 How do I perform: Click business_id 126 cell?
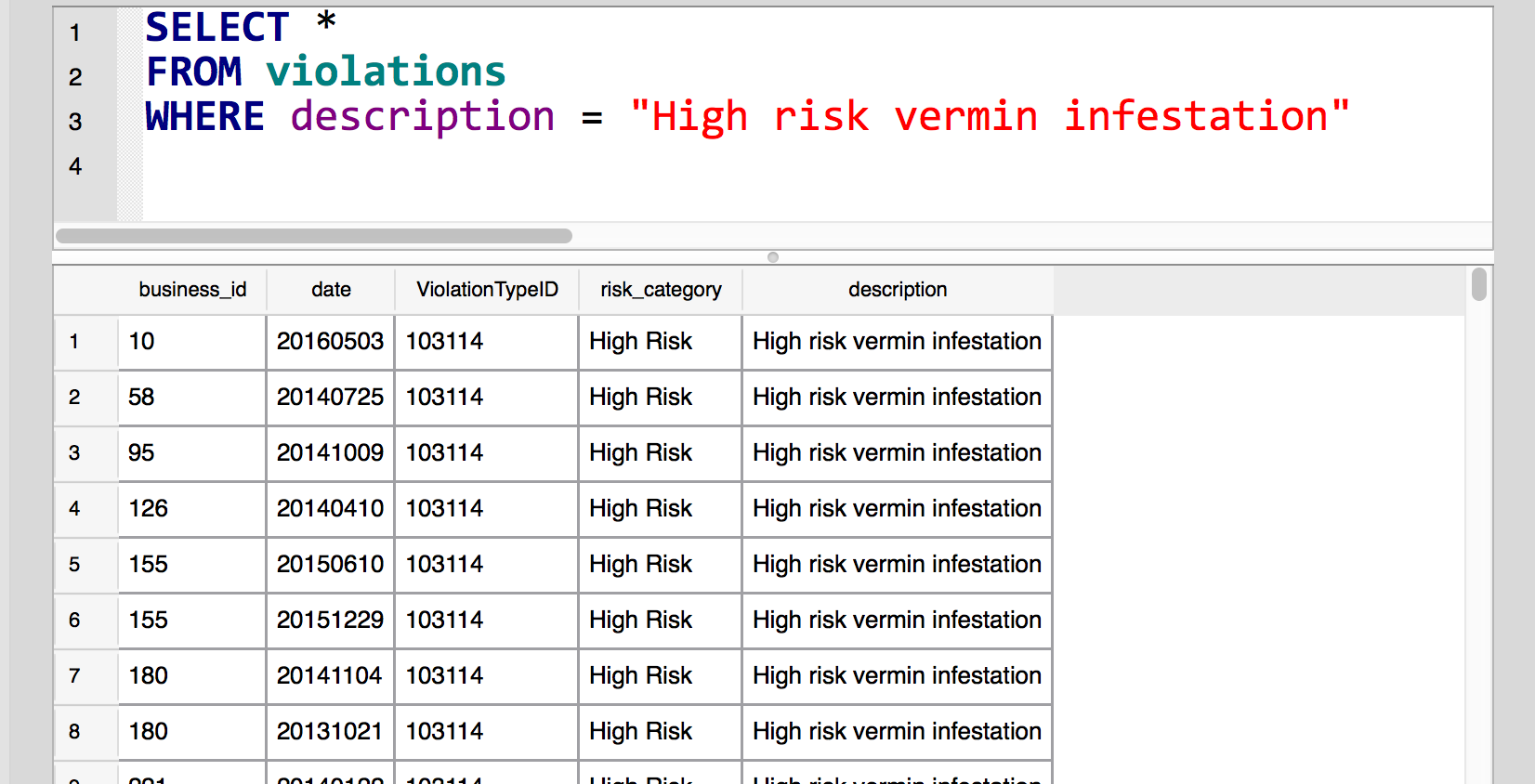[192, 509]
